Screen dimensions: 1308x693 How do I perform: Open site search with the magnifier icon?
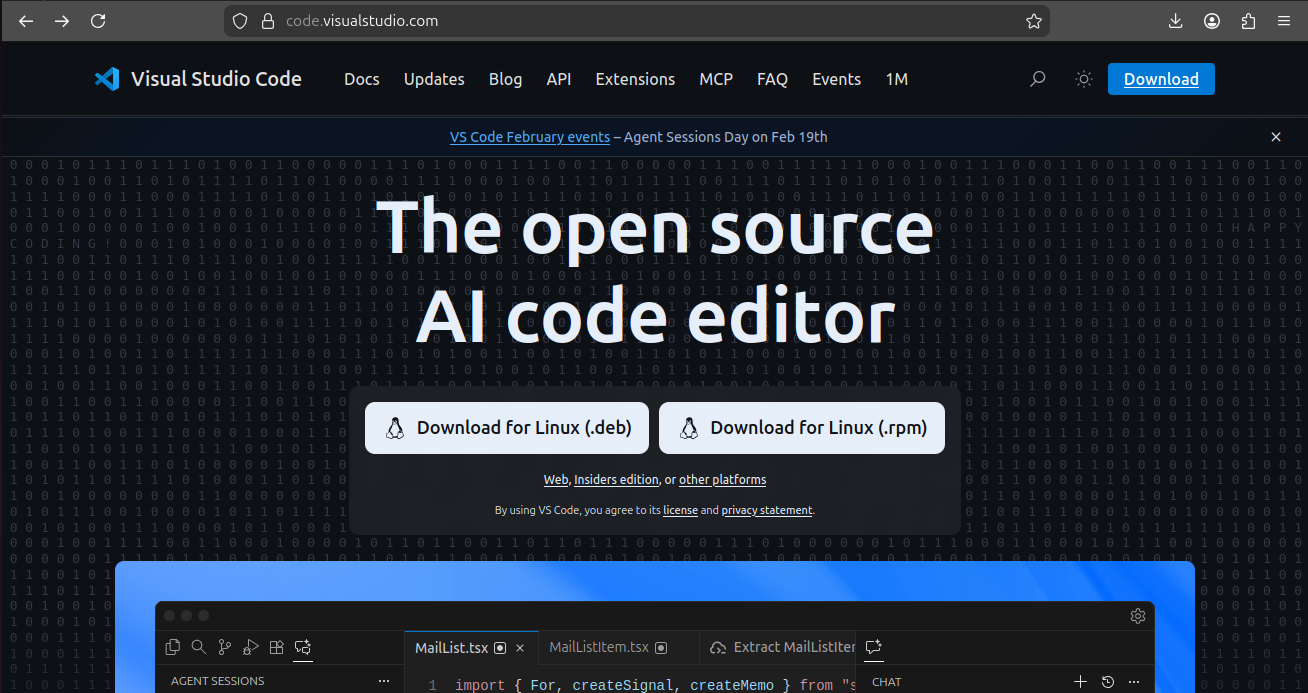1038,79
